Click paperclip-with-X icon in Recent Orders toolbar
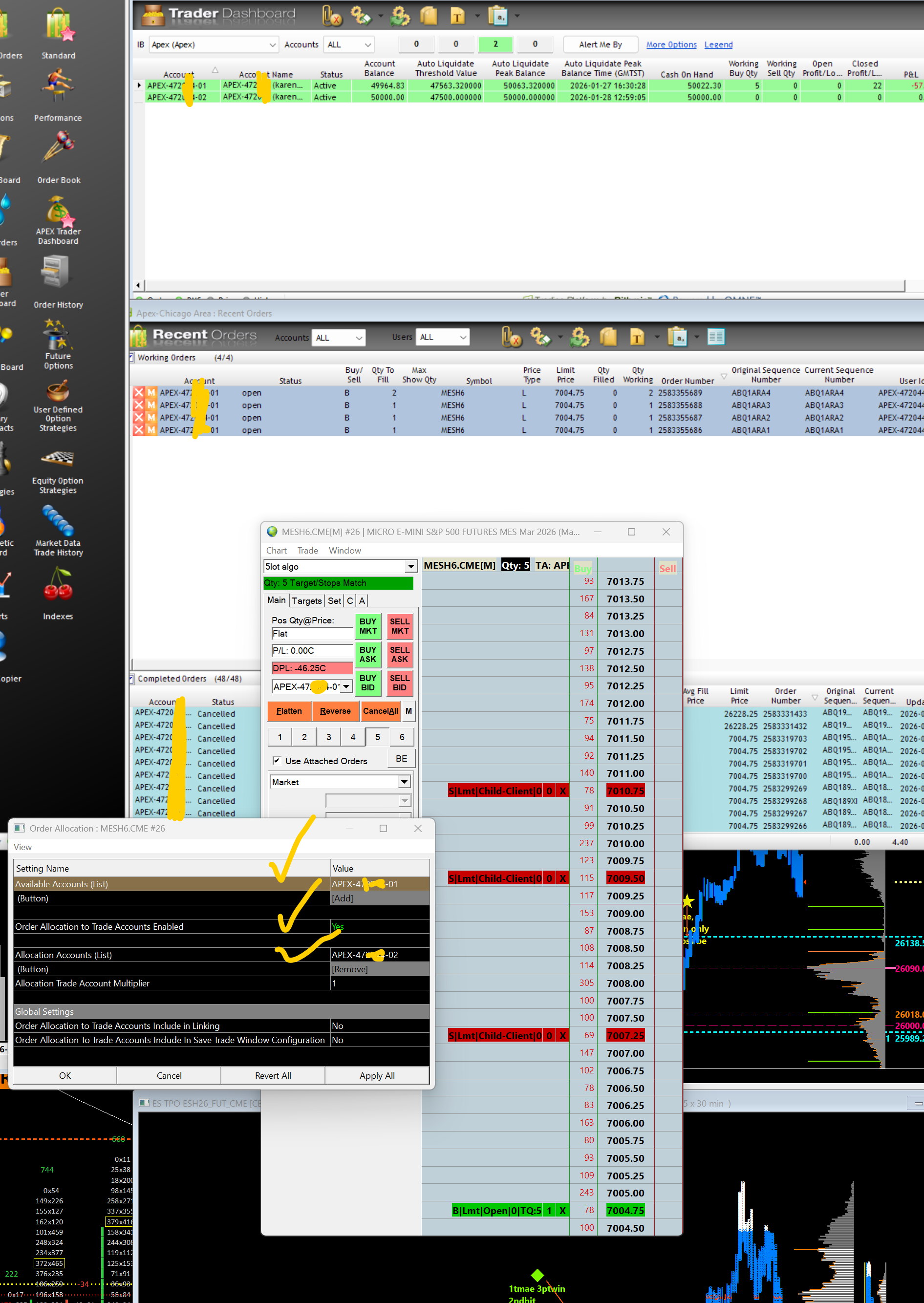 (512, 337)
